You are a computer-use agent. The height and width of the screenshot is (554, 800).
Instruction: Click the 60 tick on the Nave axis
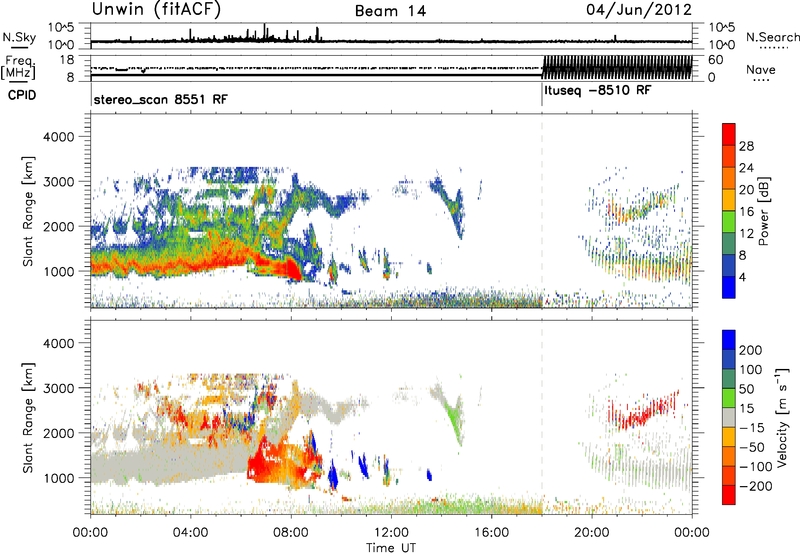715,60
